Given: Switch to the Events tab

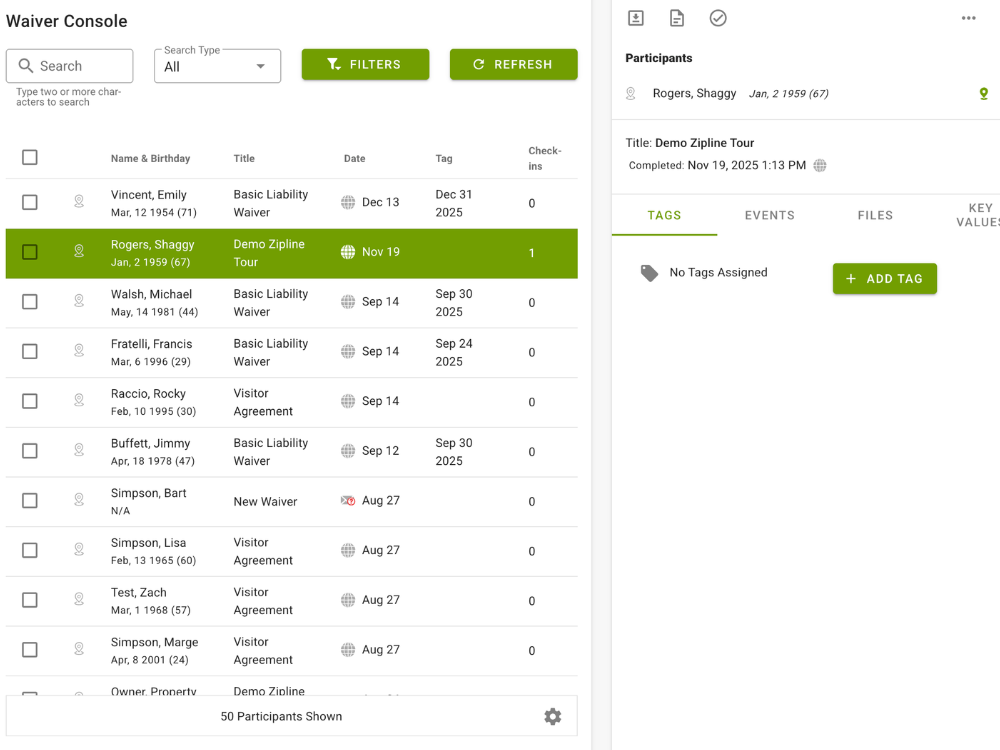Looking at the screenshot, I should tap(769, 215).
